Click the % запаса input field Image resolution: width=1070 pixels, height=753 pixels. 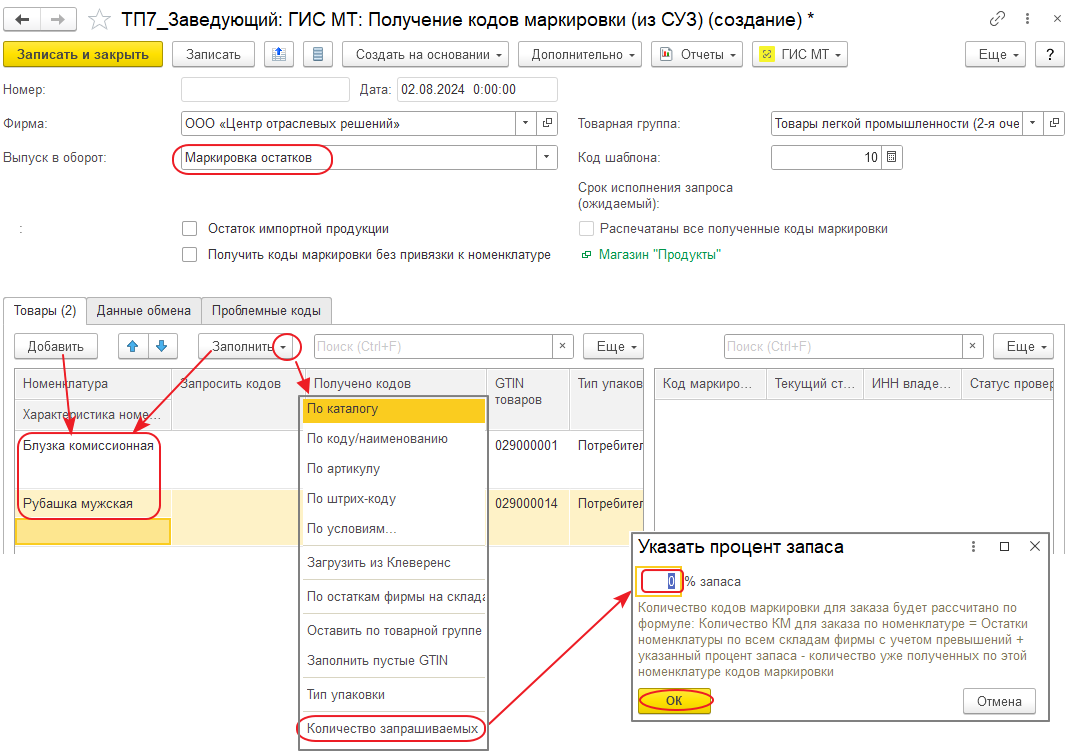click(x=660, y=581)
